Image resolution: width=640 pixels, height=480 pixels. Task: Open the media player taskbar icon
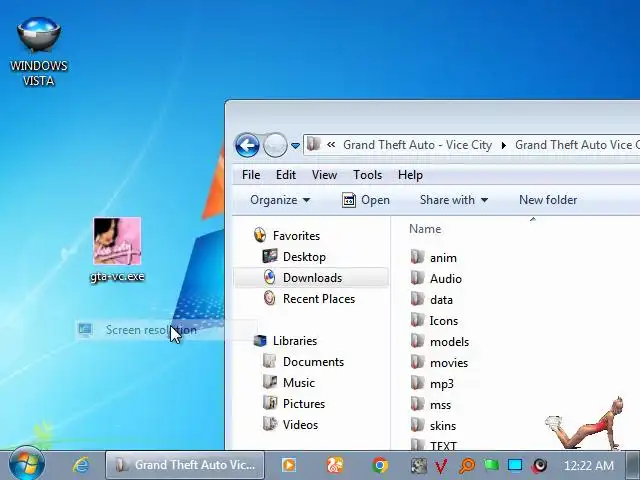[289, 465]
